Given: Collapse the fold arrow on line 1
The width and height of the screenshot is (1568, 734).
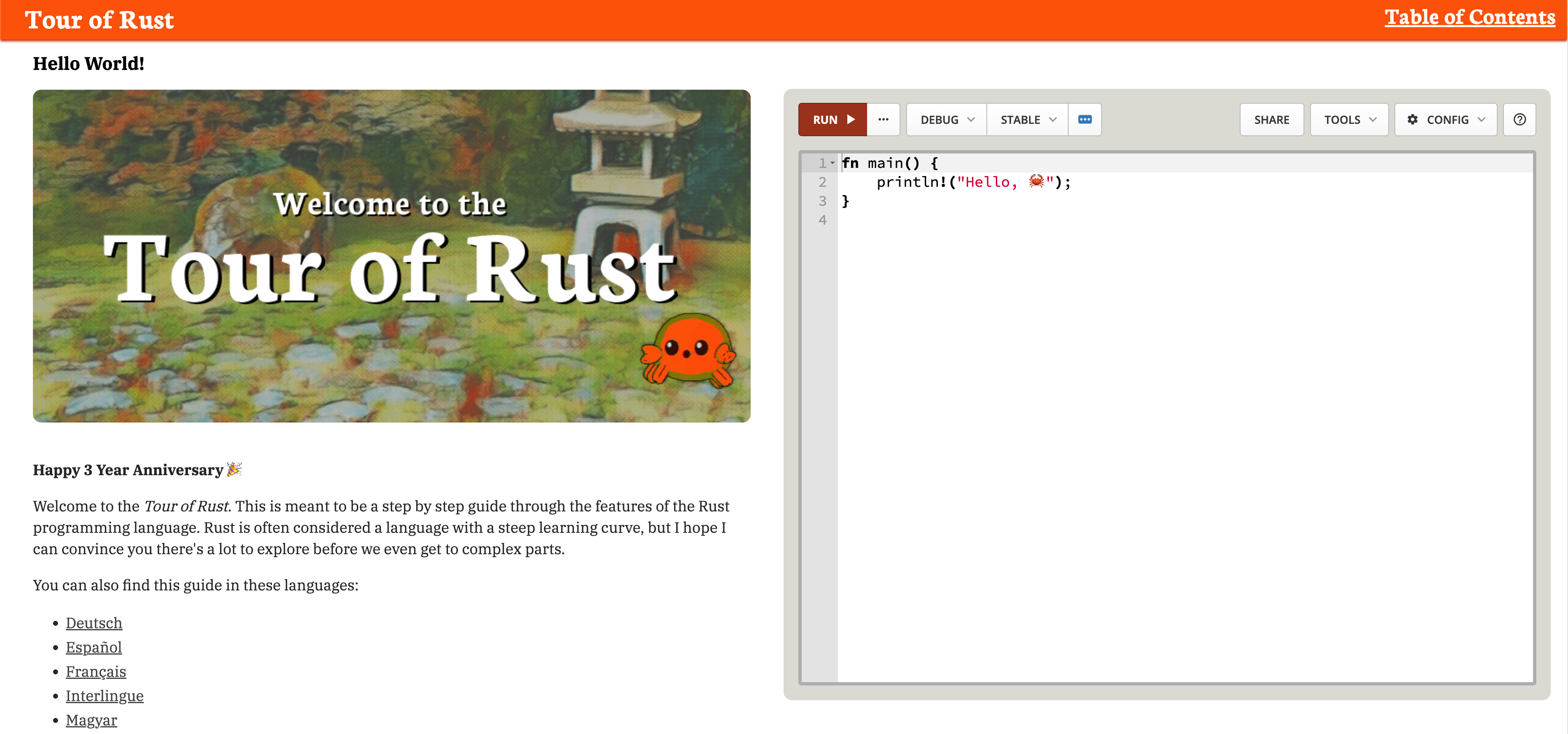Looking at the screenshot, I should tap(832, 163).
